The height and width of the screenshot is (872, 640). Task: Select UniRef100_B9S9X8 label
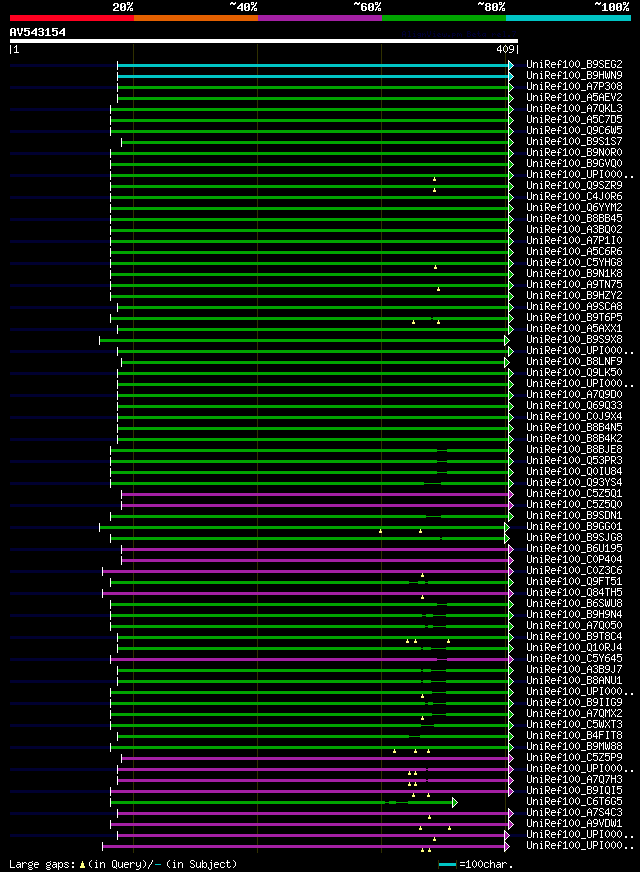[x=574, y=339]
